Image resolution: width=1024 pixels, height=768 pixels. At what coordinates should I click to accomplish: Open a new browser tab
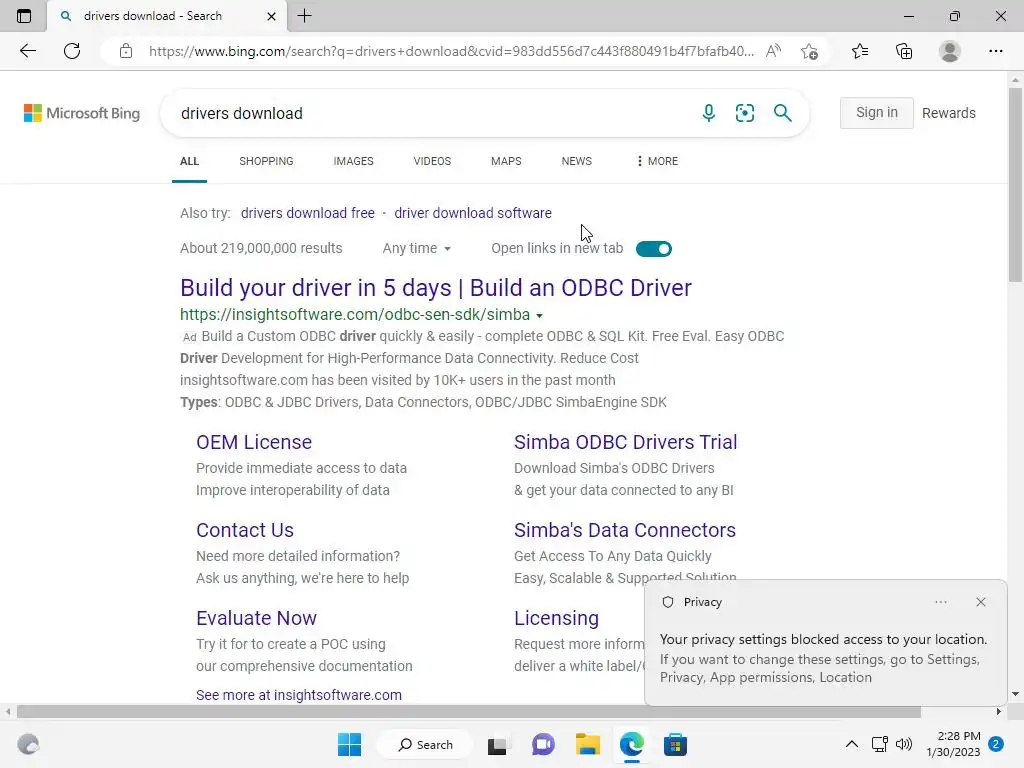tap(304, 16)
